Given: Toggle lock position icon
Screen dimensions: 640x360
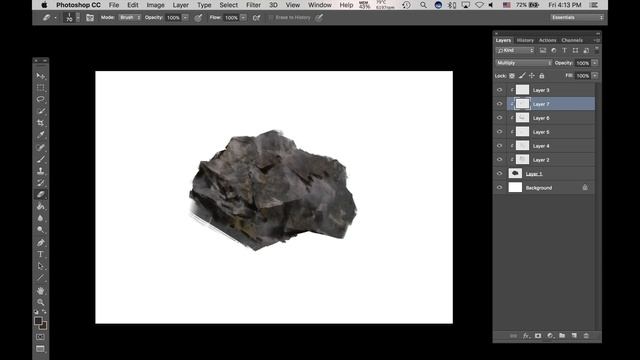Looking at the screenshot, I should click(532, 76).
